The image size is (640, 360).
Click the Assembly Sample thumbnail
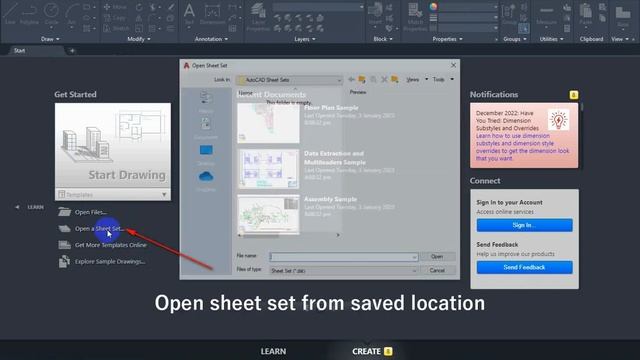(268, 214)
